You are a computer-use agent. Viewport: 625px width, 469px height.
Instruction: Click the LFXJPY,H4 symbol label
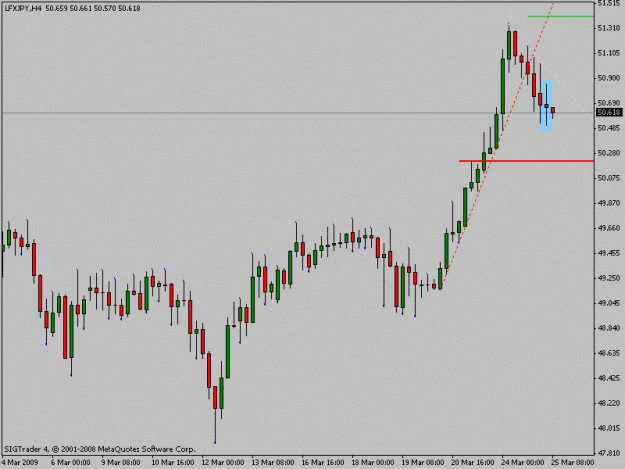[23, 8]
